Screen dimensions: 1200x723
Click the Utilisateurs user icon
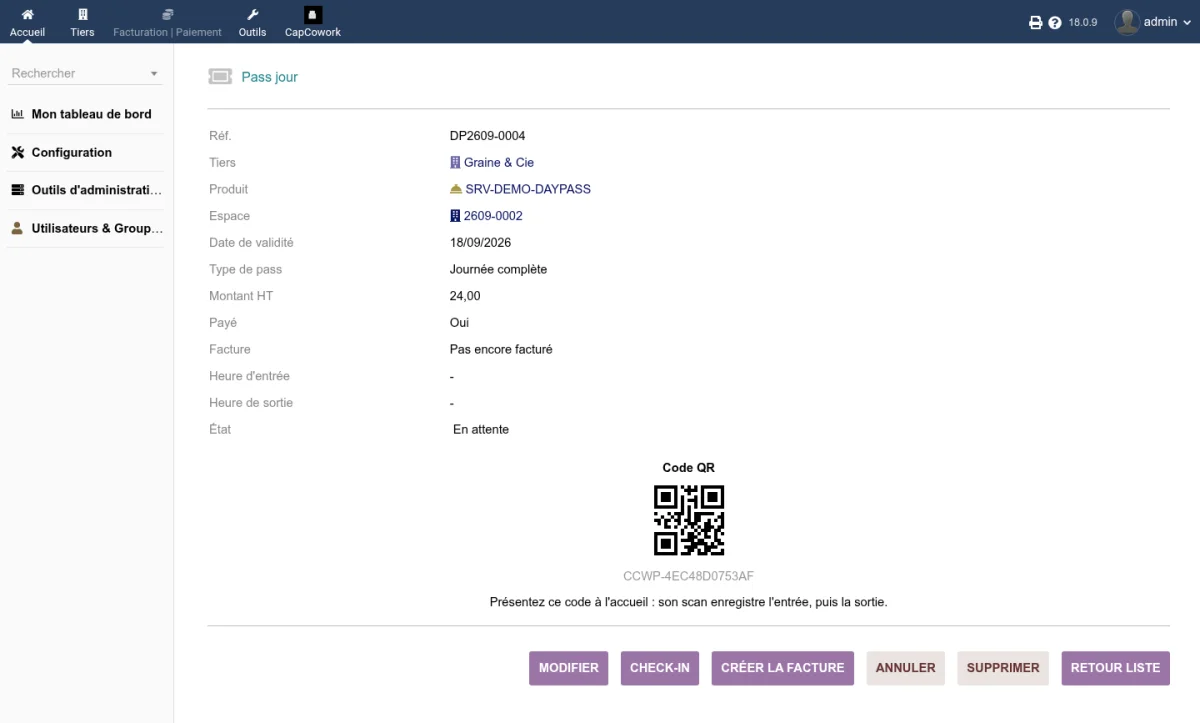(17, 228)
